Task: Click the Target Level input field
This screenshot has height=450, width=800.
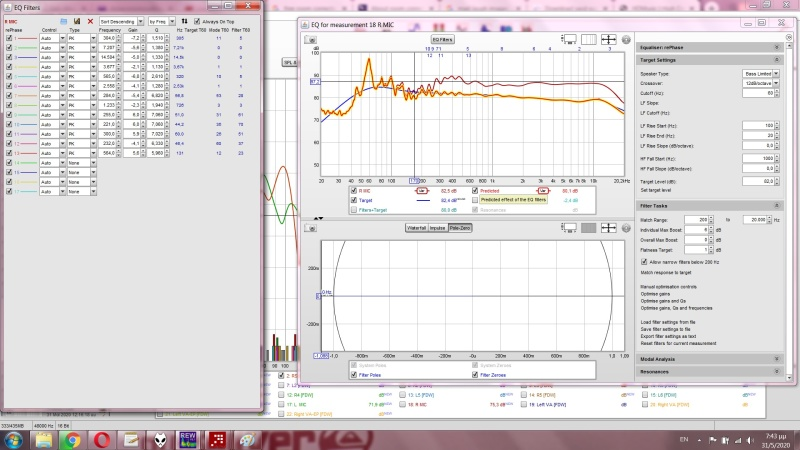Action: (758, 180)
